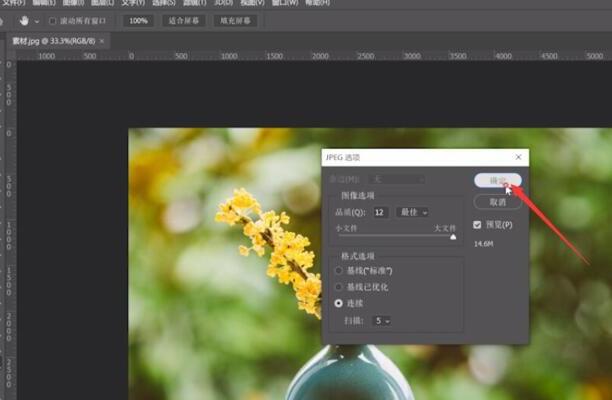
Task: Select the 基线已优化 radio option
Action: (338, 287)
